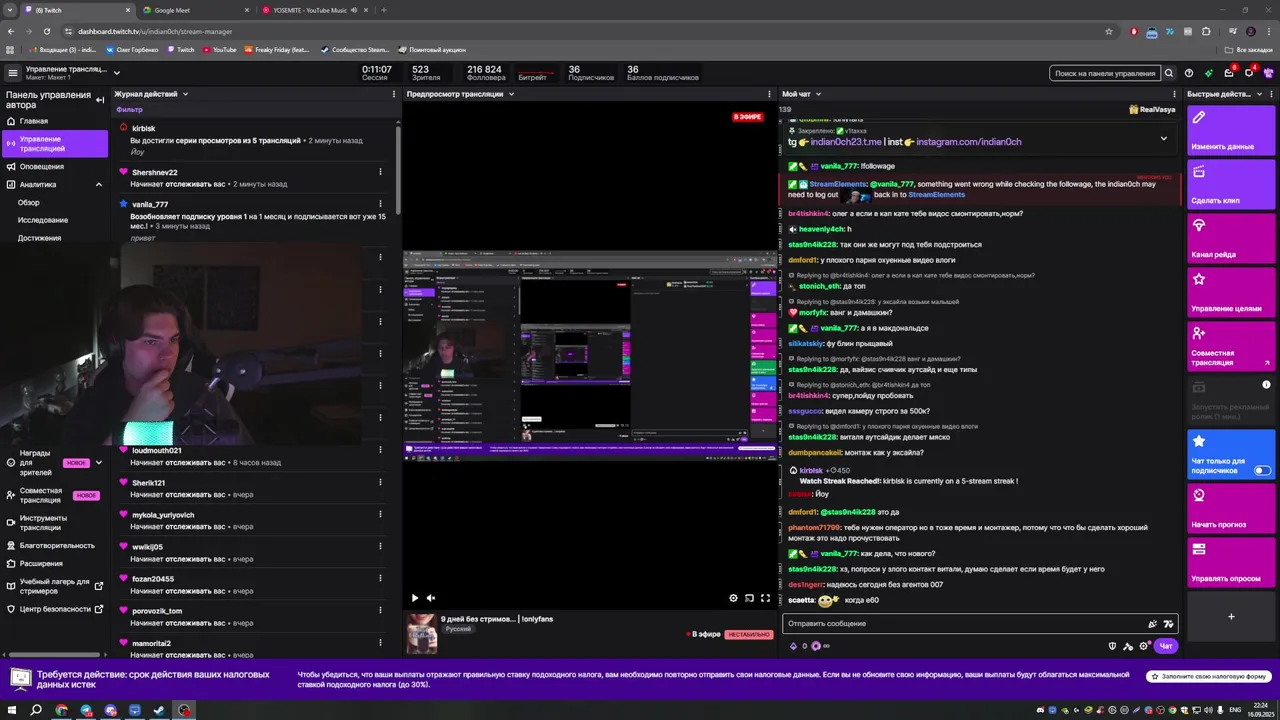Image resolution: width=1280 pixels, height=720 pixels.
Task: Open options menu for Мой чат panel
Action: [x=1176, y=94]
